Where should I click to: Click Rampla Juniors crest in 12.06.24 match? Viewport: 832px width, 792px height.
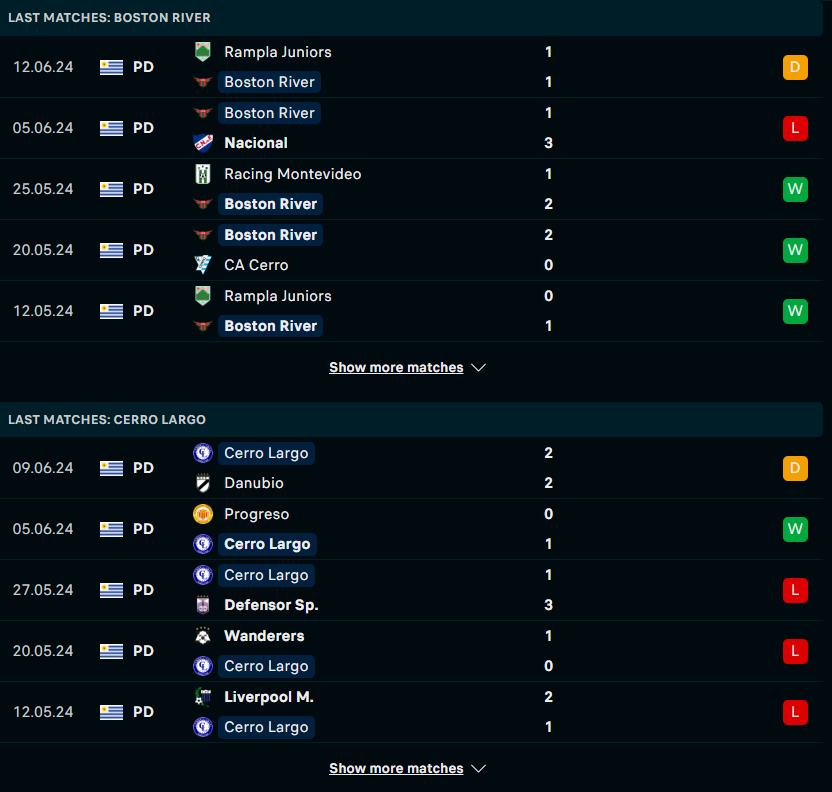coord(203,52)
